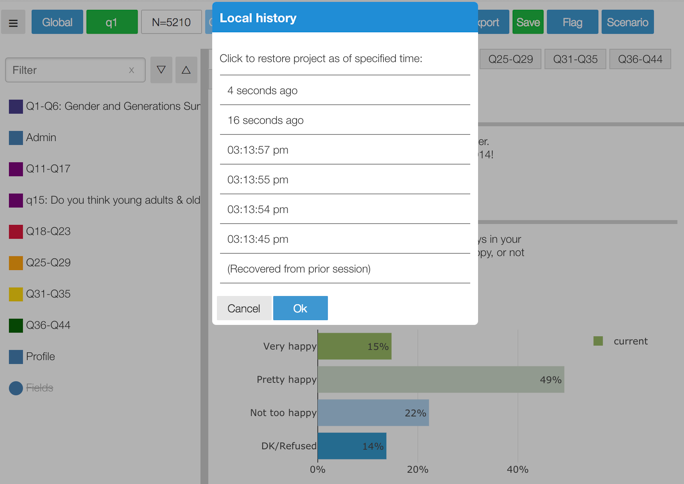Expand Q1-Q6 Gender and Generations item
684x484 pixels.
click(x=112, y=106)
